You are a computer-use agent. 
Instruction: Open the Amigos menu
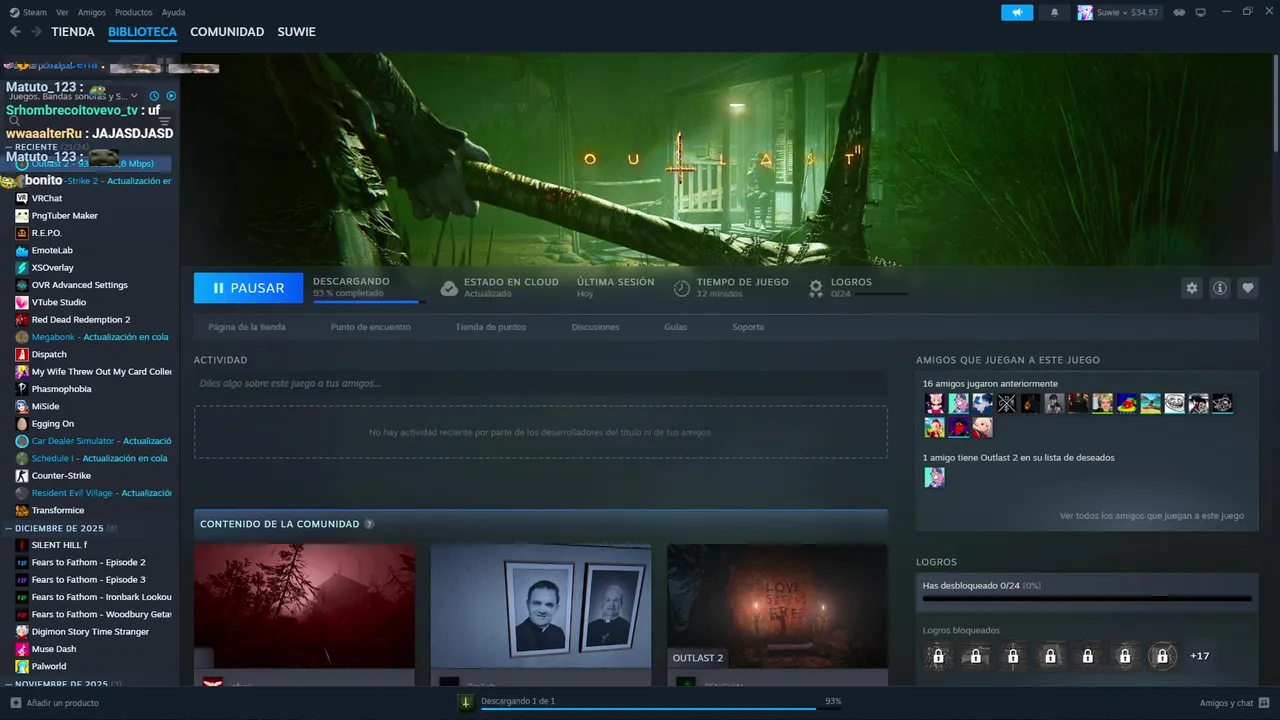92,12
